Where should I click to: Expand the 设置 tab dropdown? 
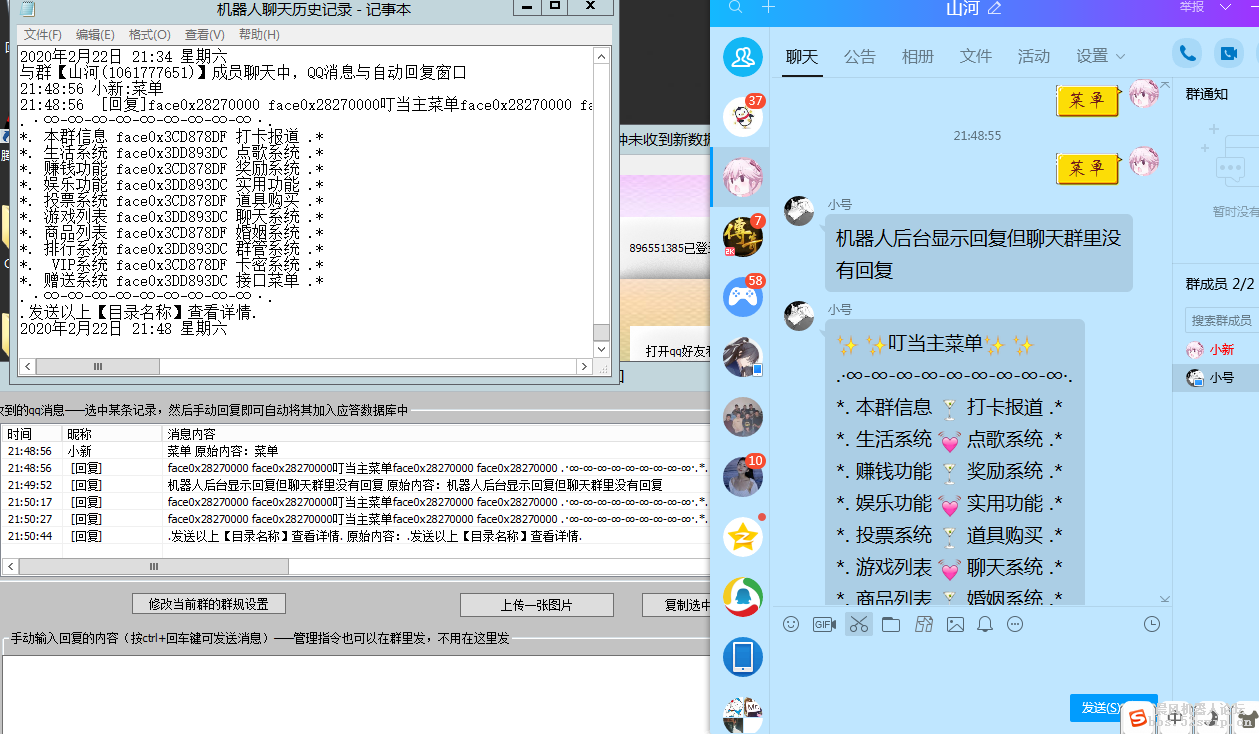click(x=1100, y=56)
